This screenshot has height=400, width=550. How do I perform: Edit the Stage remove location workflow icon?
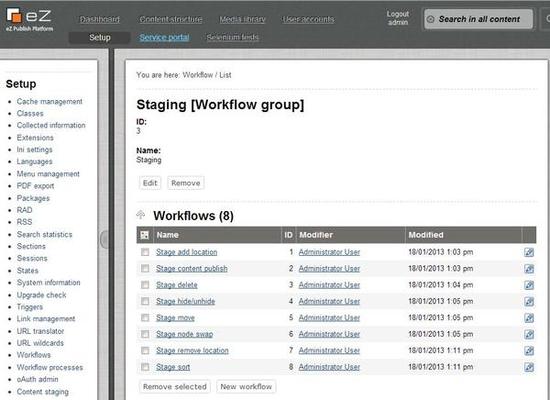[x=529, y=351]
